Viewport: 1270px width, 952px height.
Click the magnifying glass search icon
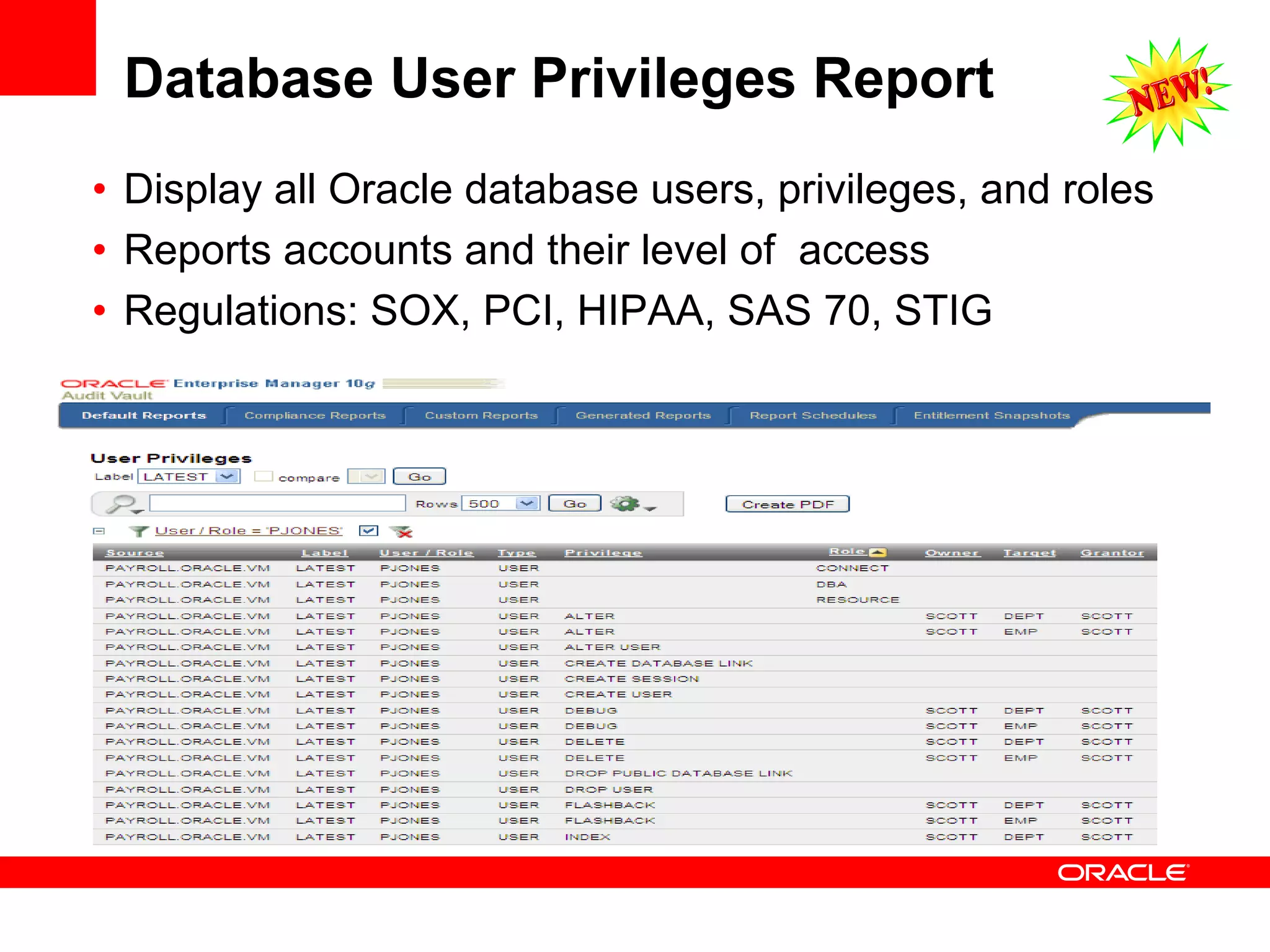point(123,504)
